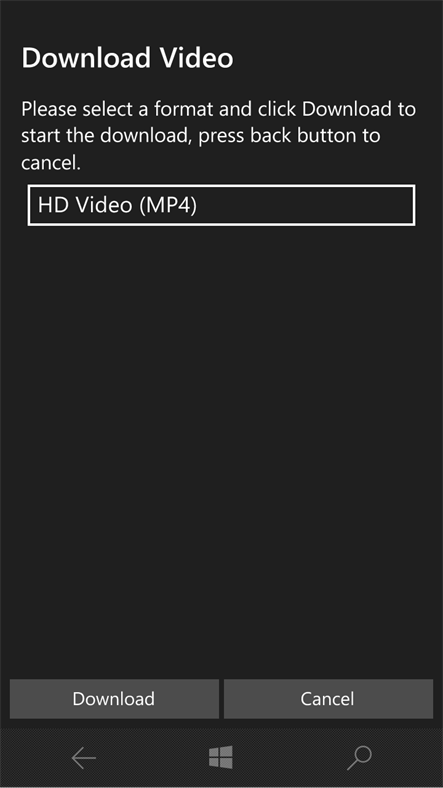Open the HD Video (MP4) format dropdown
This screenshot has width=443, height=788.
[221, 205]
